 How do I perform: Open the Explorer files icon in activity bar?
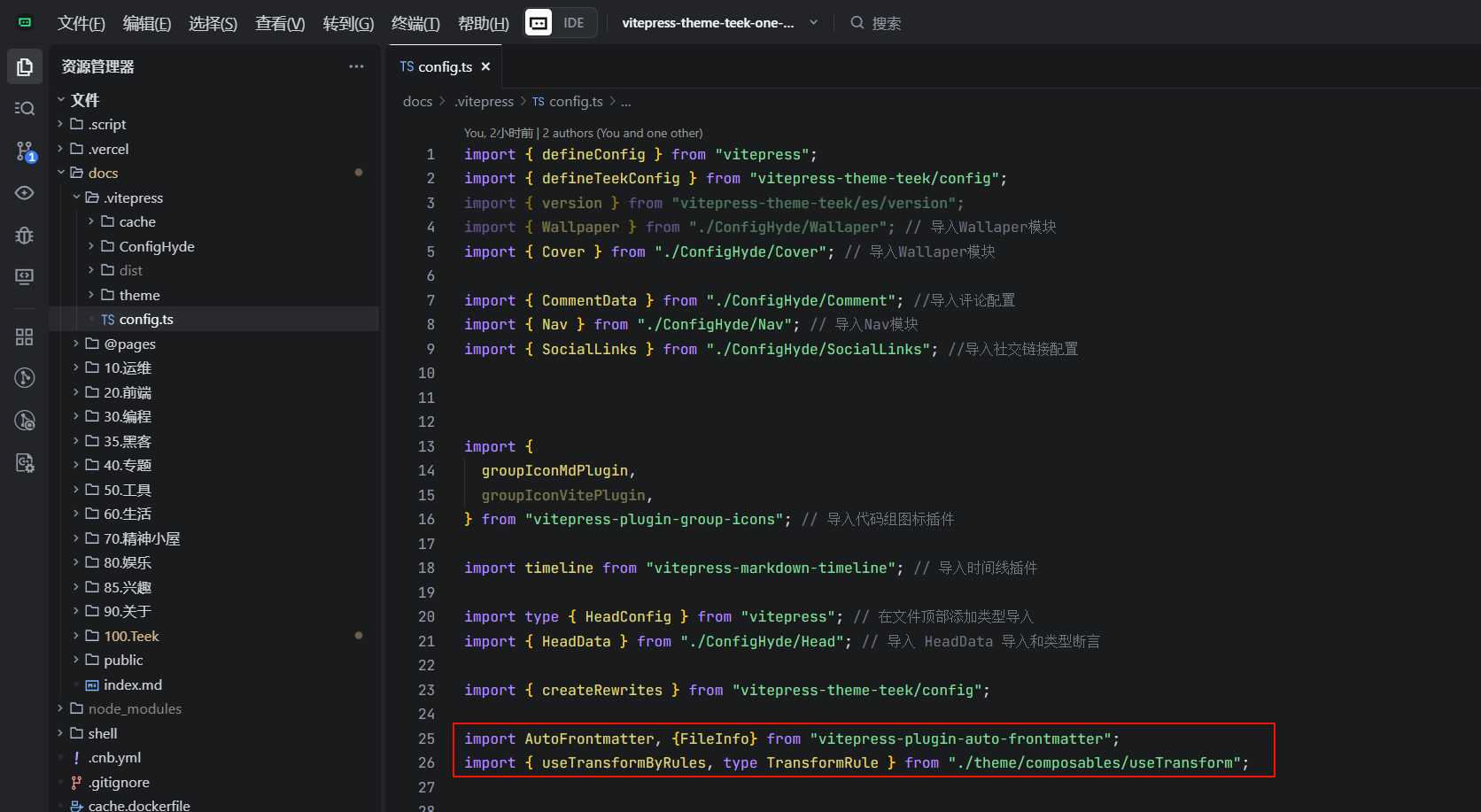[x=25, y=67]
